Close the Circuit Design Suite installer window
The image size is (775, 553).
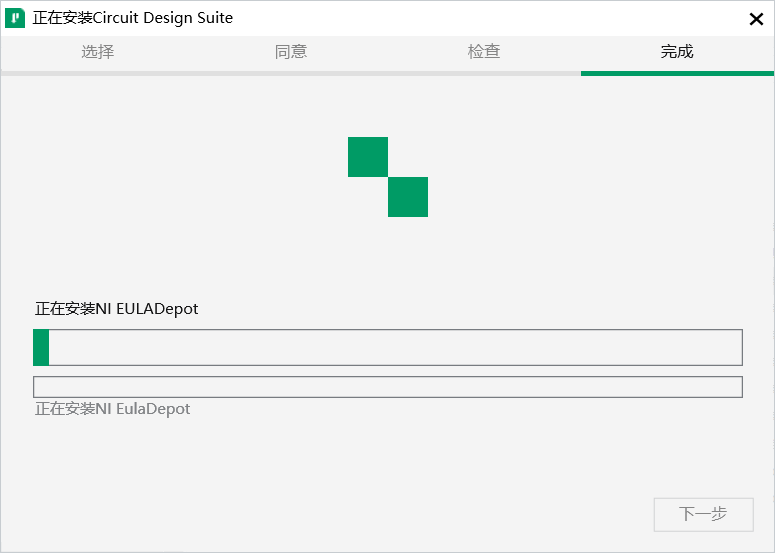[756, 19]
